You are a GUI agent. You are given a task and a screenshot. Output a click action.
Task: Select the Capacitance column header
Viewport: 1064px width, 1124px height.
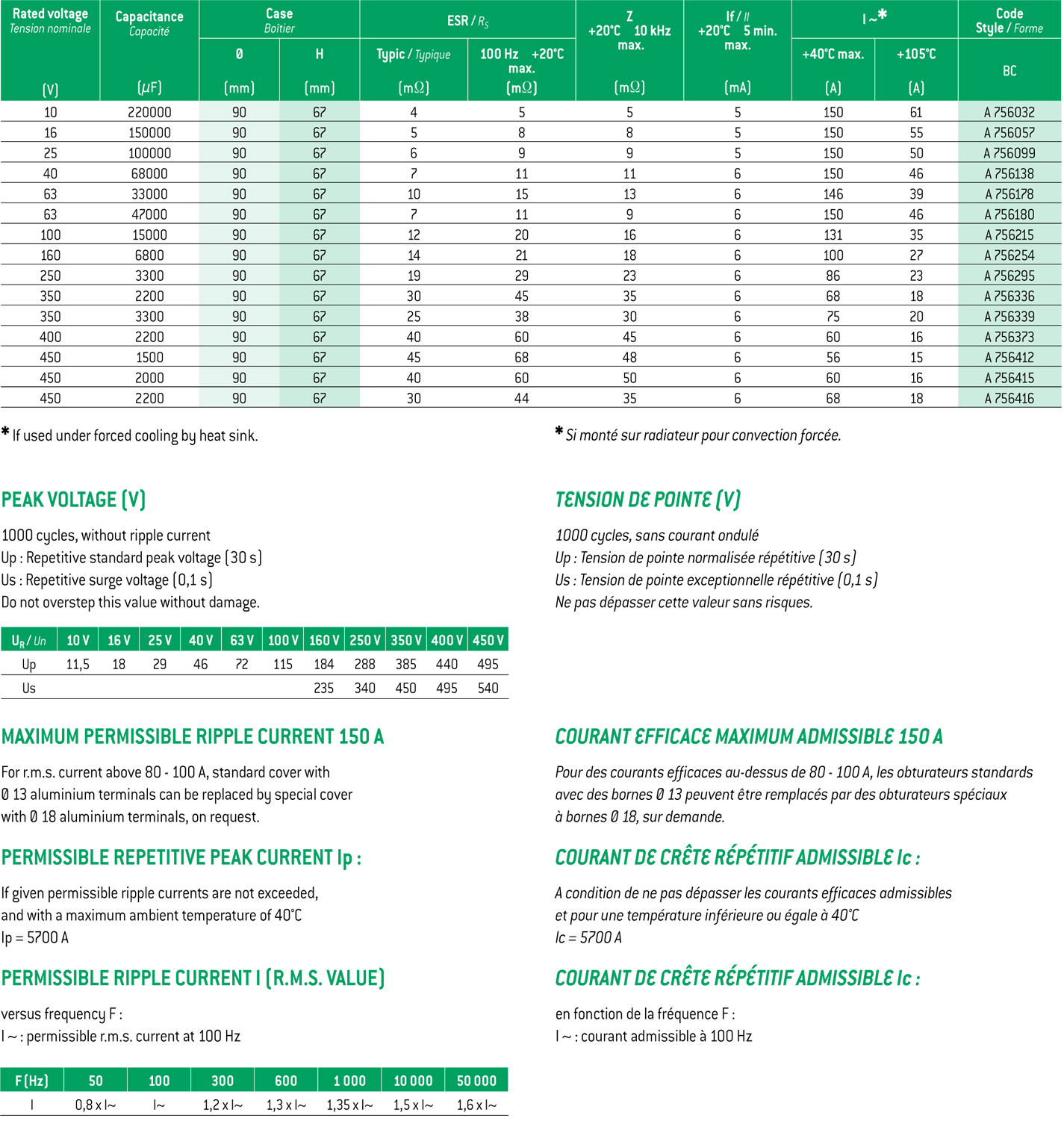click(149, 23)
